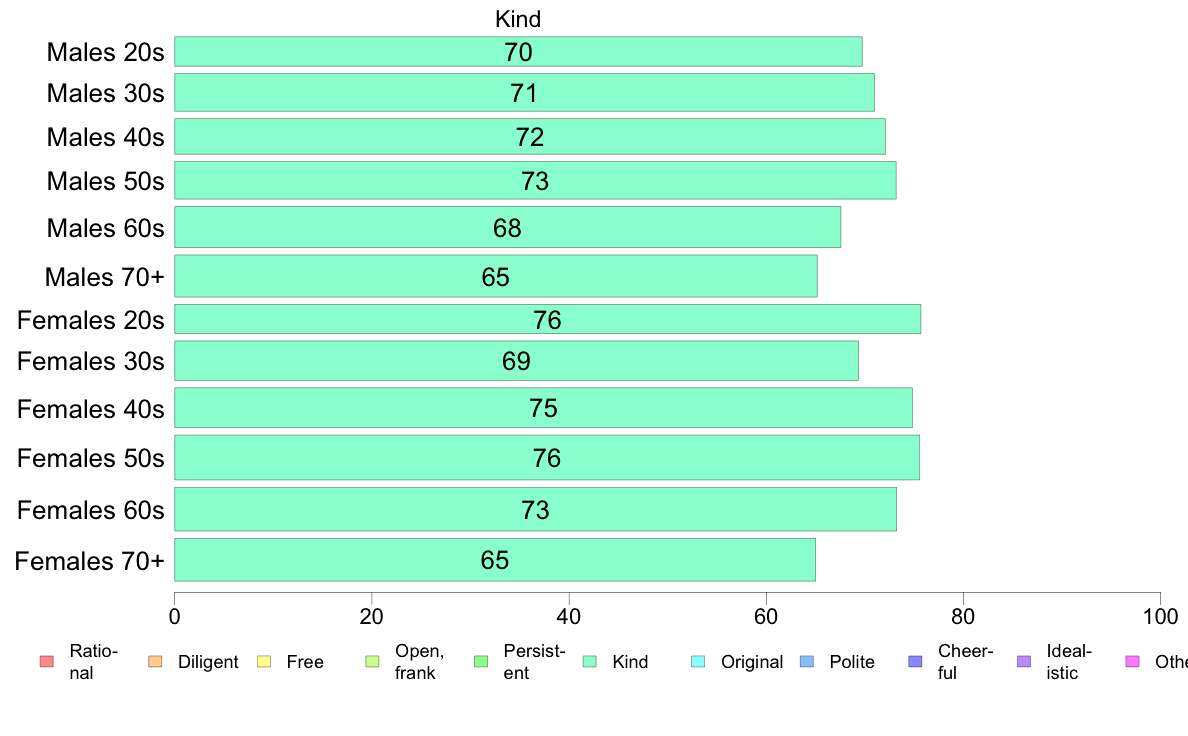Viewport: 1188px width, 736px height.
Task: Click the Females 70+ bar labeled 65
Action: (x=495, y=560)
